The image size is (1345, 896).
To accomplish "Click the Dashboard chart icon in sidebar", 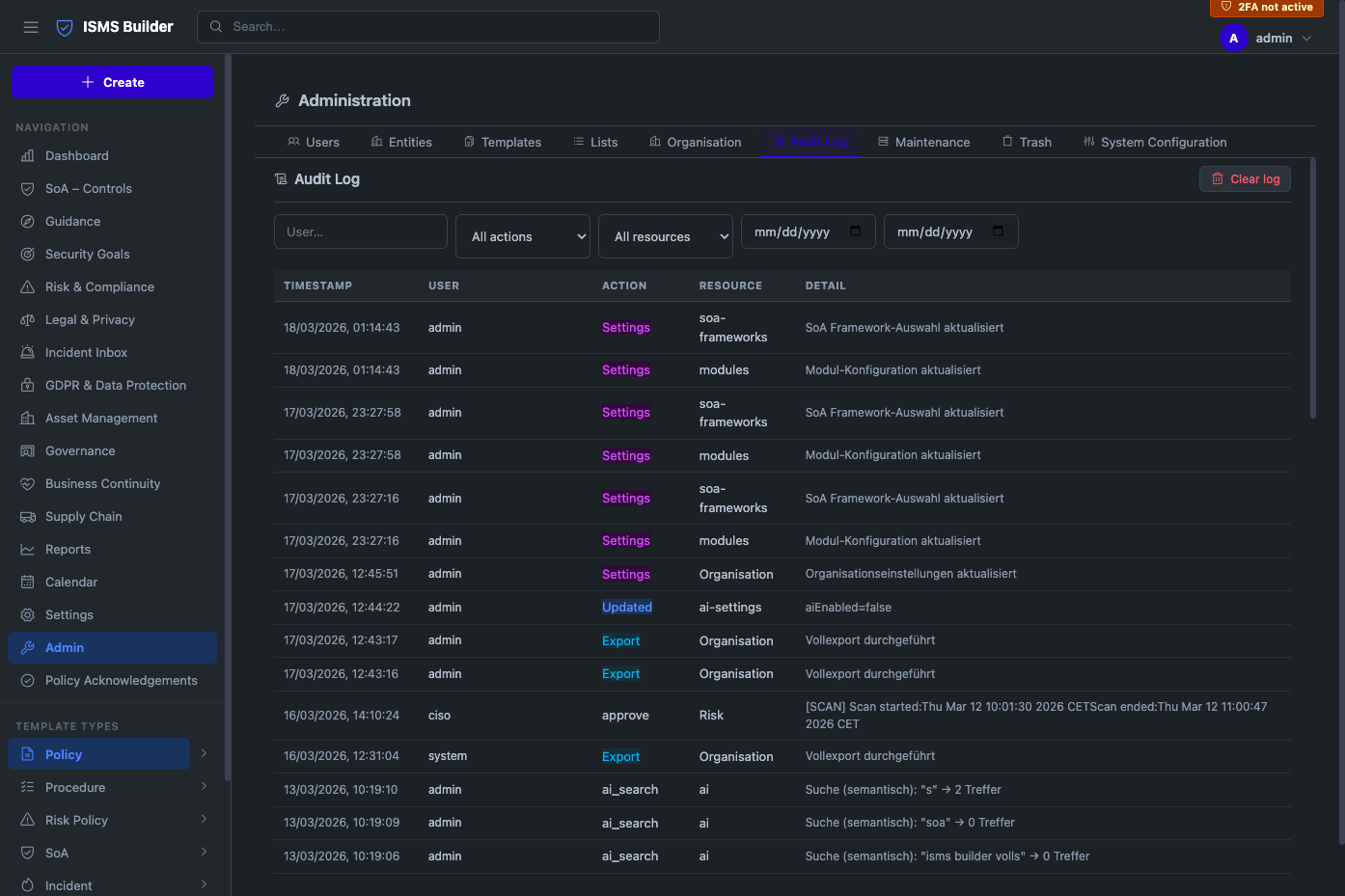I will [x=28, y=155].
